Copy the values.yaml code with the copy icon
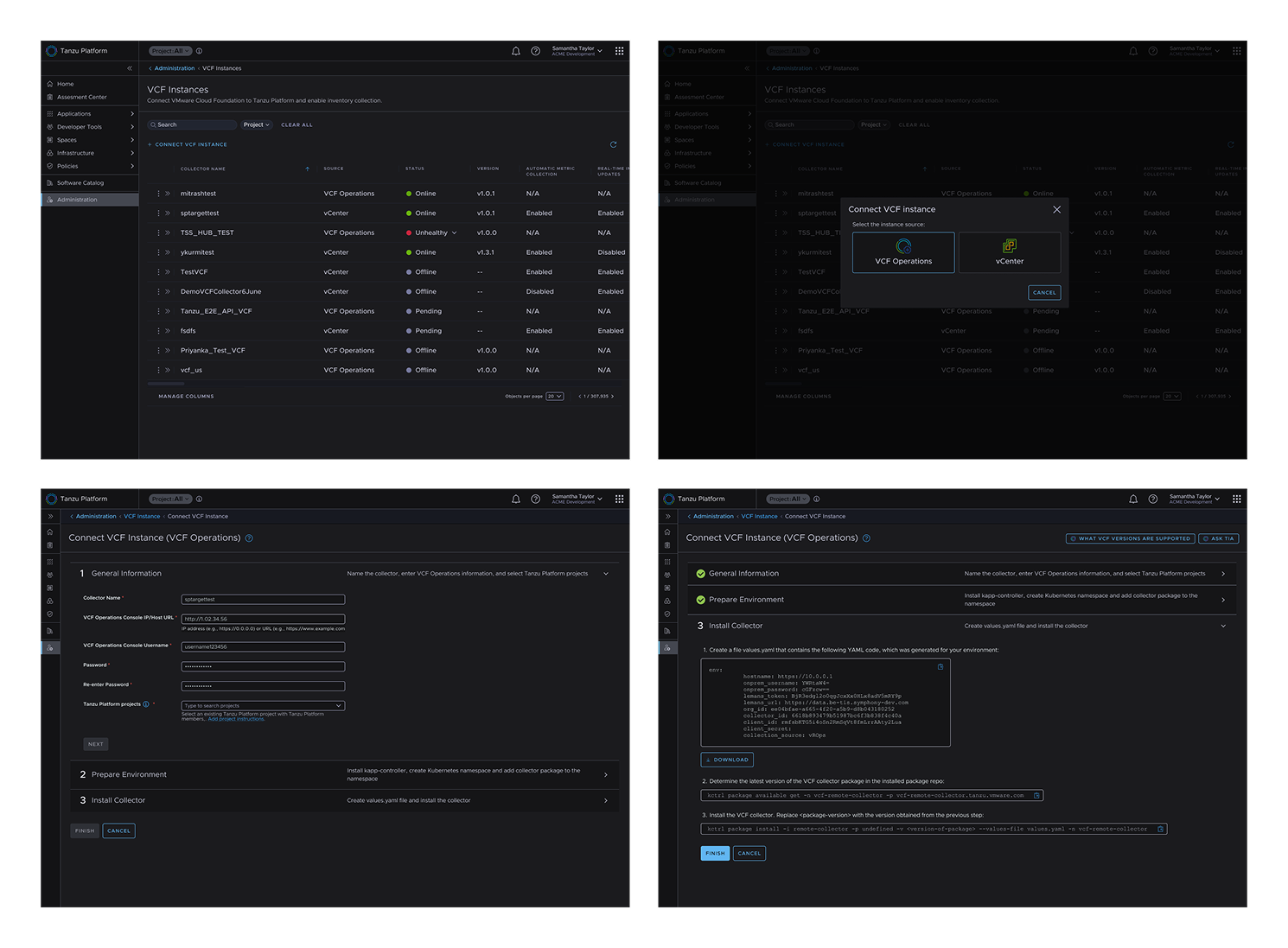This screenshot has width=1288, height=948. [x=940, y=667]
